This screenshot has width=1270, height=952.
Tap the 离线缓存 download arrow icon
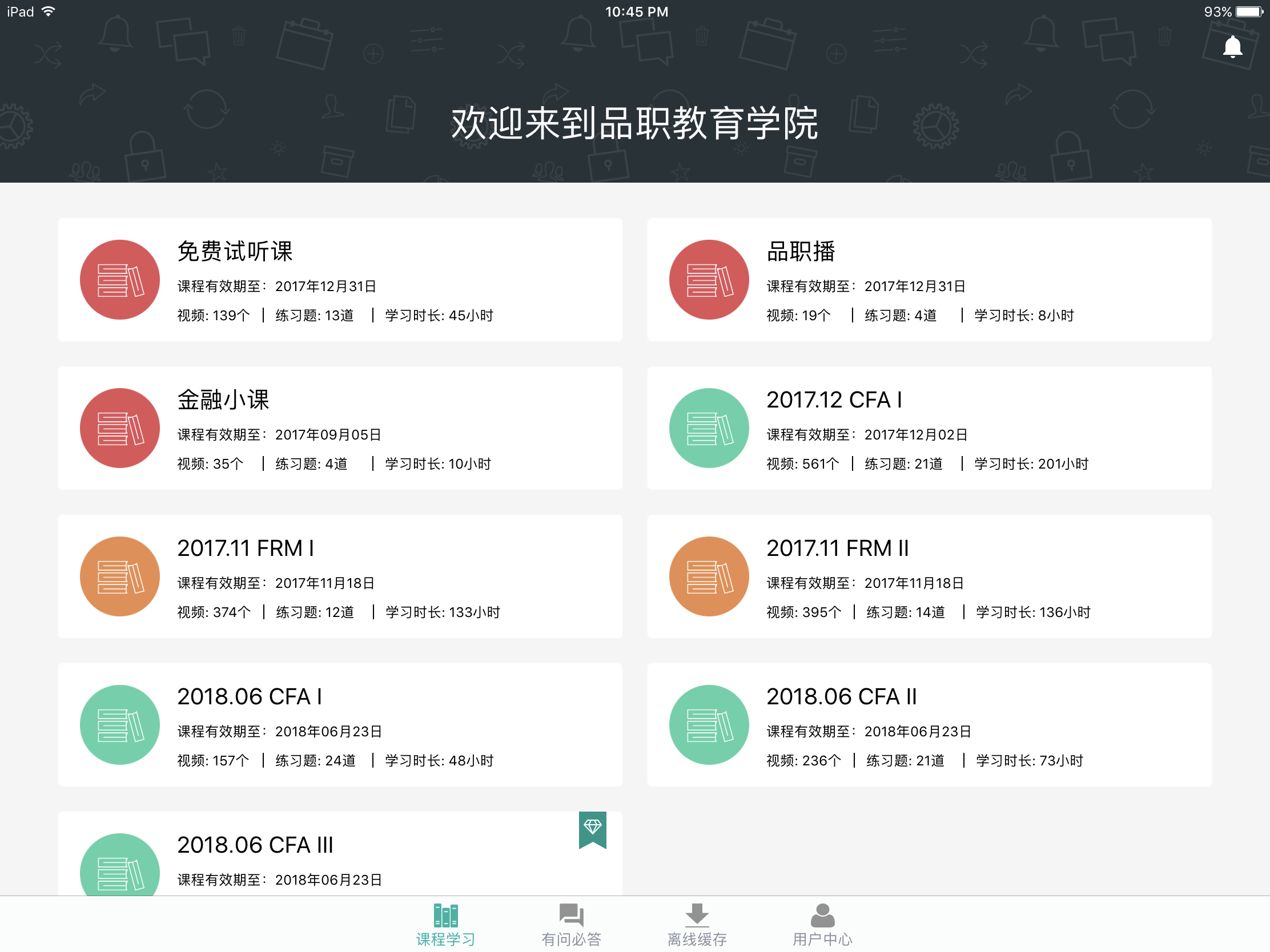(697, 915)
